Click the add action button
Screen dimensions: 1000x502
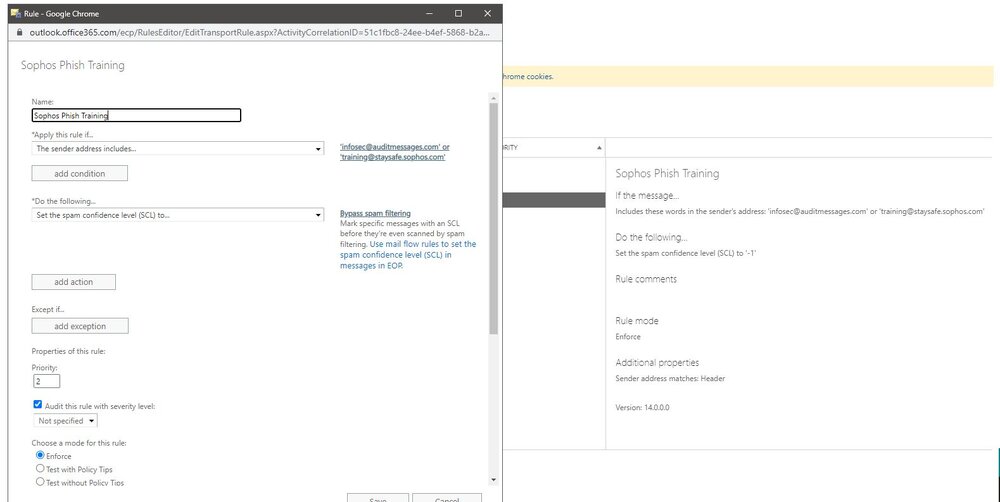point(73,282)
